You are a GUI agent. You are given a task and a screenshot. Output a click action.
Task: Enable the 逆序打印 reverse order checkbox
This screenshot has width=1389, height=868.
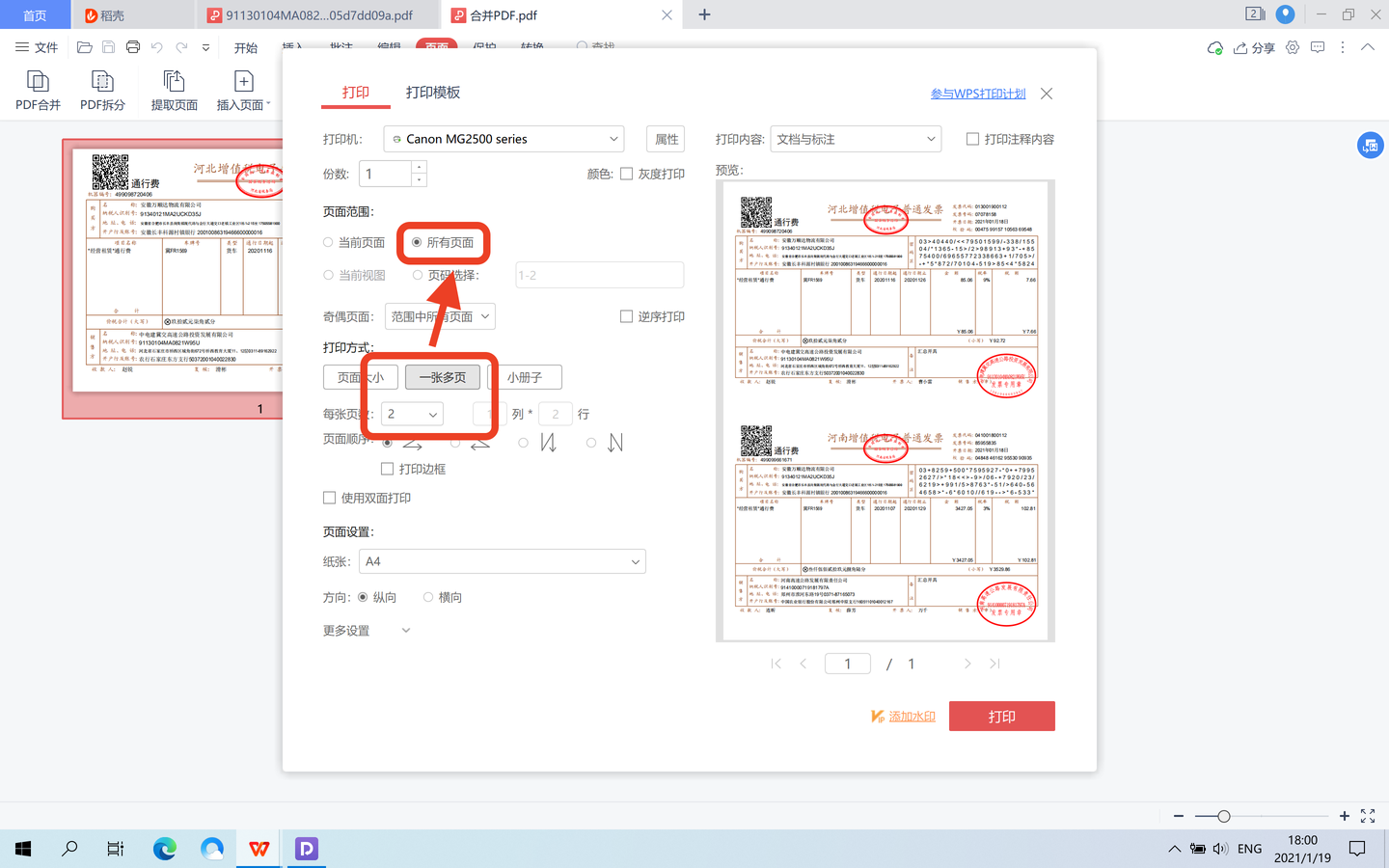point(627,316)
